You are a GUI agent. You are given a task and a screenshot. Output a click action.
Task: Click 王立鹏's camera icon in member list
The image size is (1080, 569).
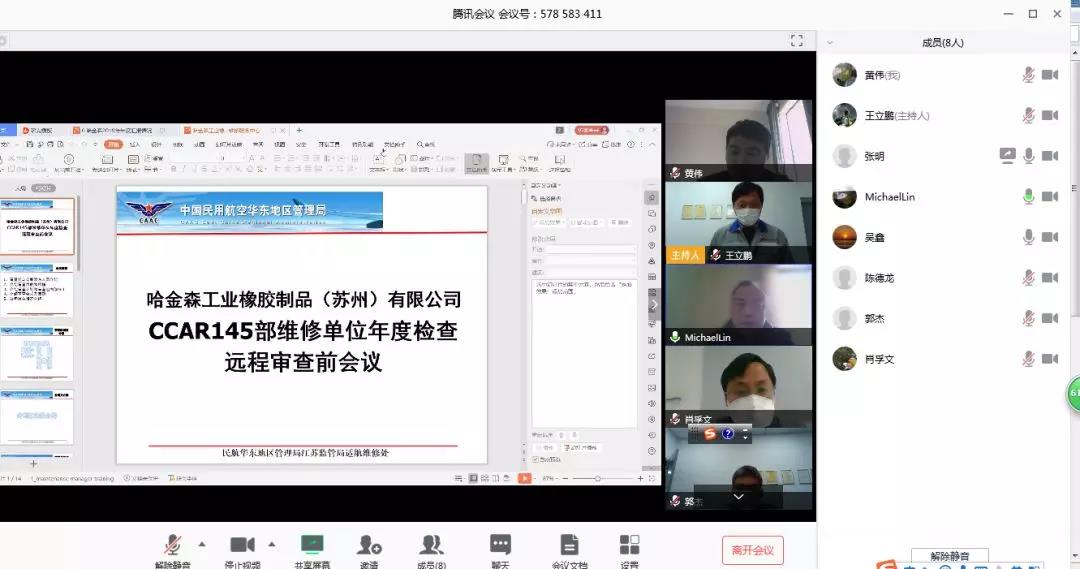1050,115
